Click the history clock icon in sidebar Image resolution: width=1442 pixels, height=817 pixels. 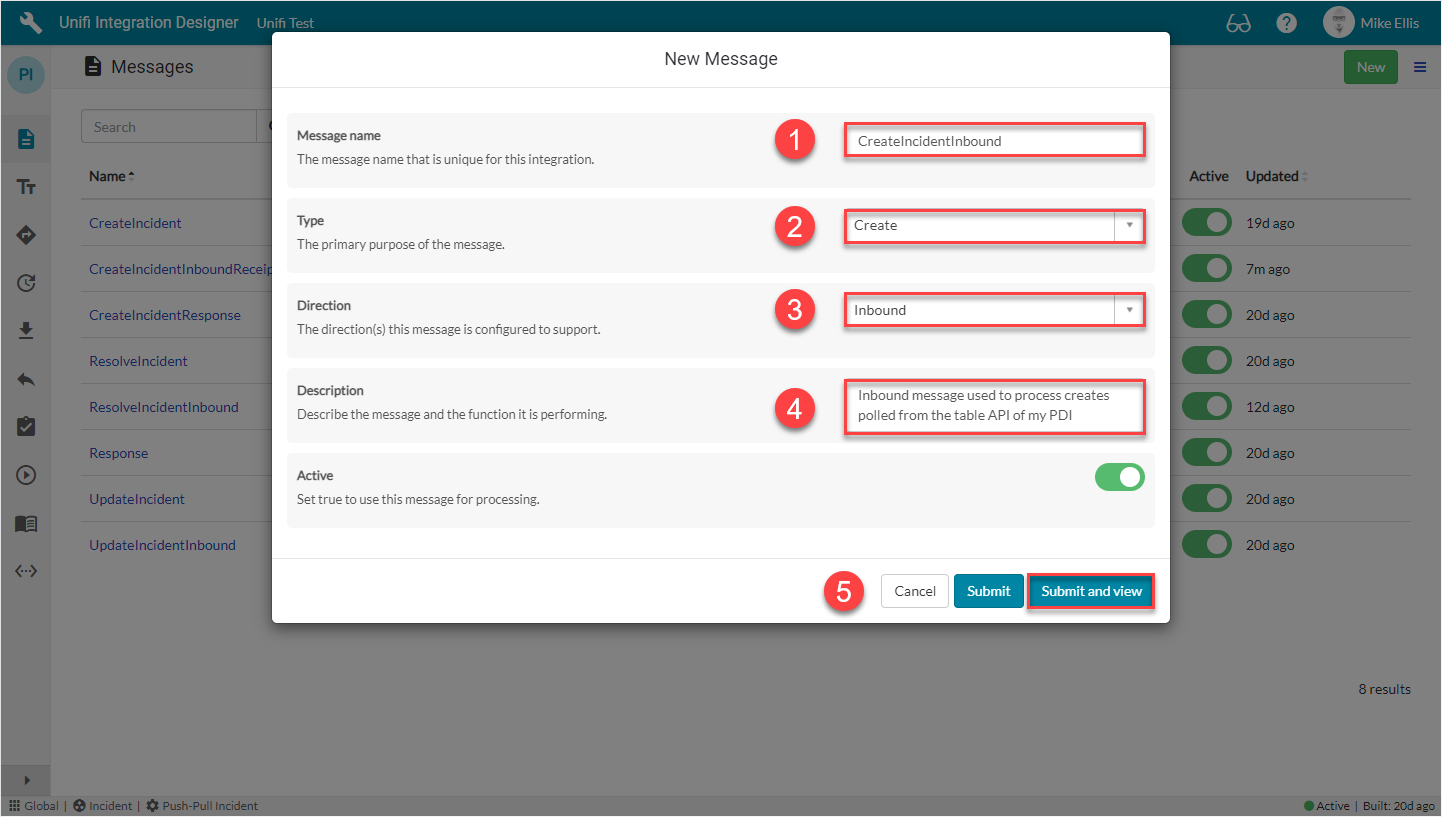click(x=26, y=283)
